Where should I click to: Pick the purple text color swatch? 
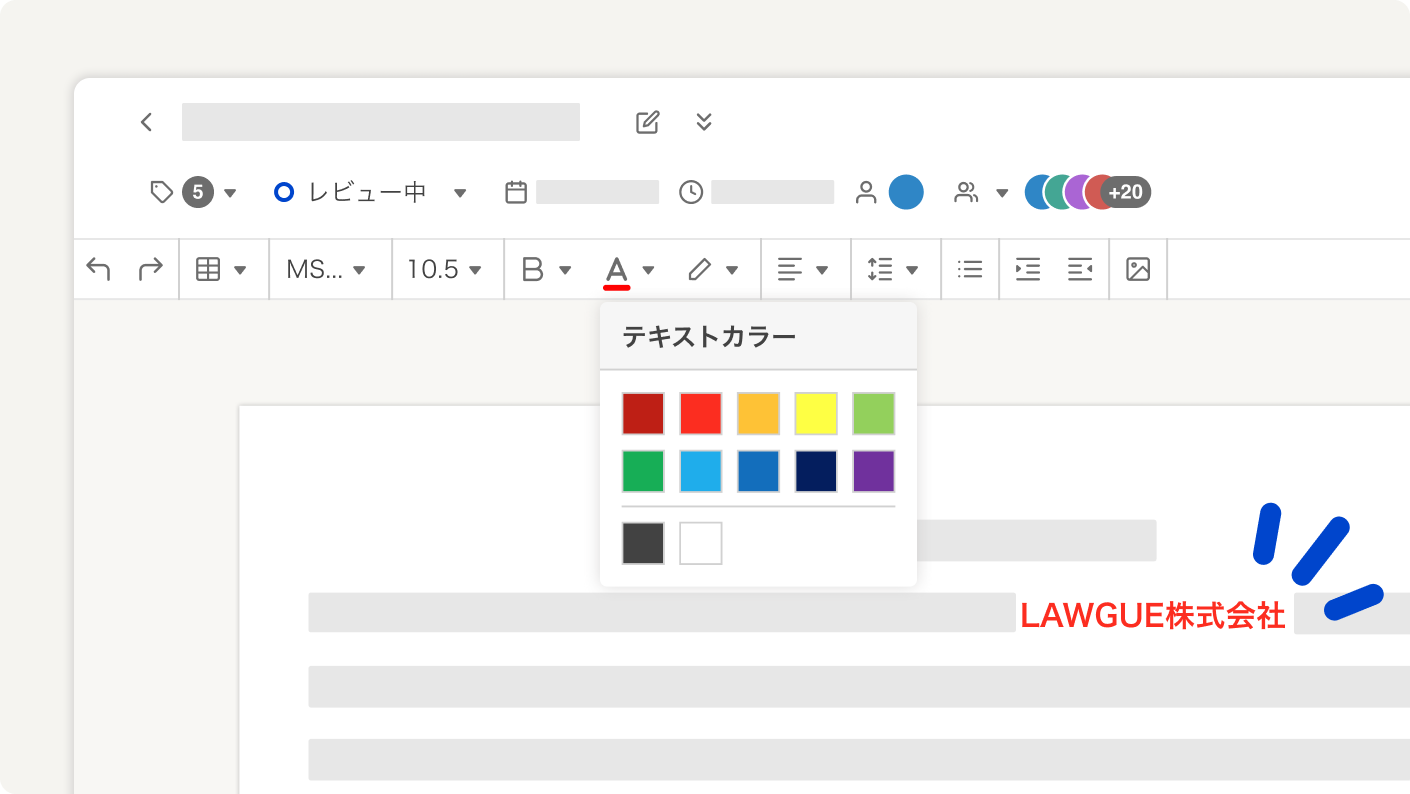pos(873,472)
